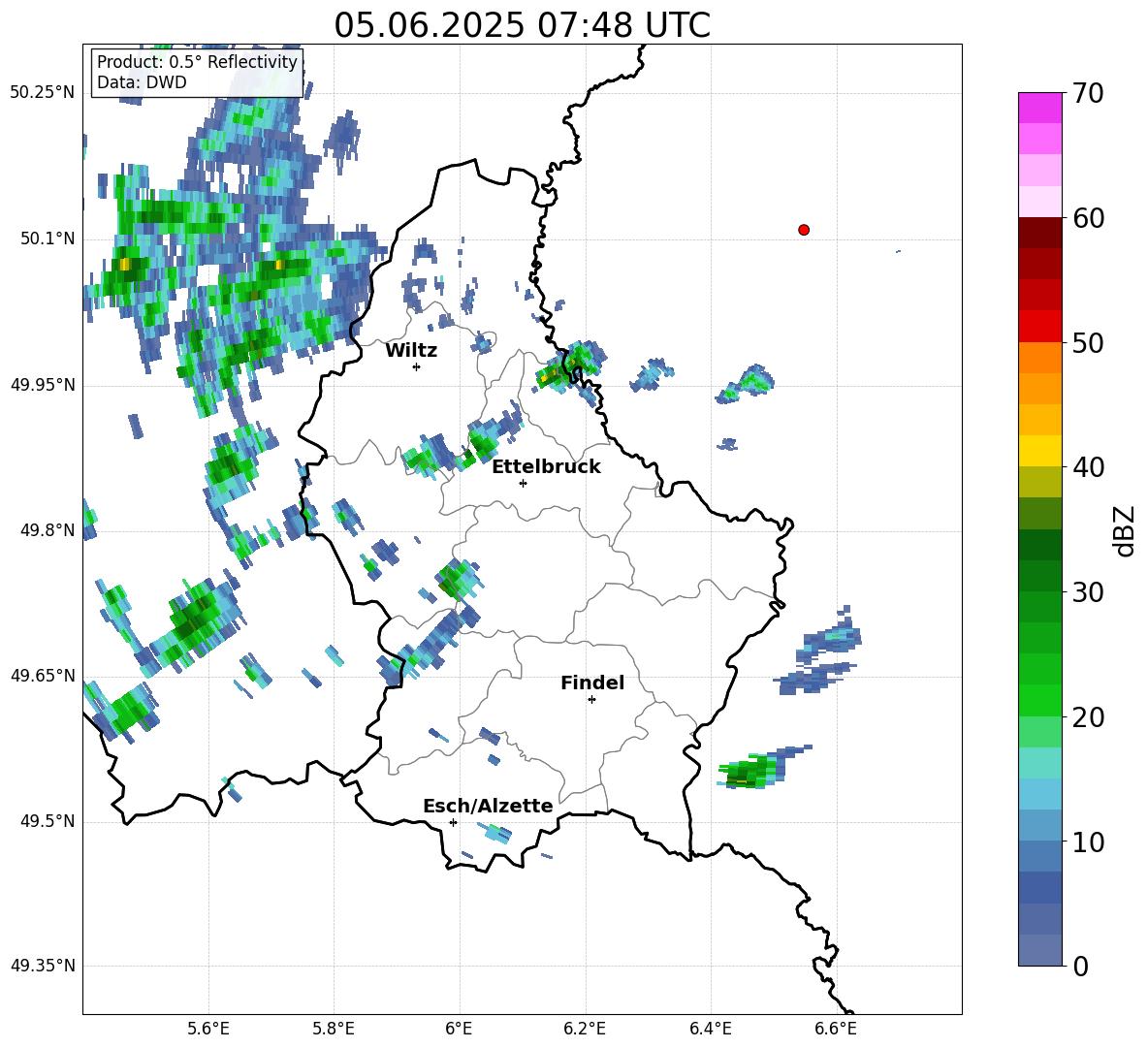Click the Ettelbruck station cross marker

point(523,483)
